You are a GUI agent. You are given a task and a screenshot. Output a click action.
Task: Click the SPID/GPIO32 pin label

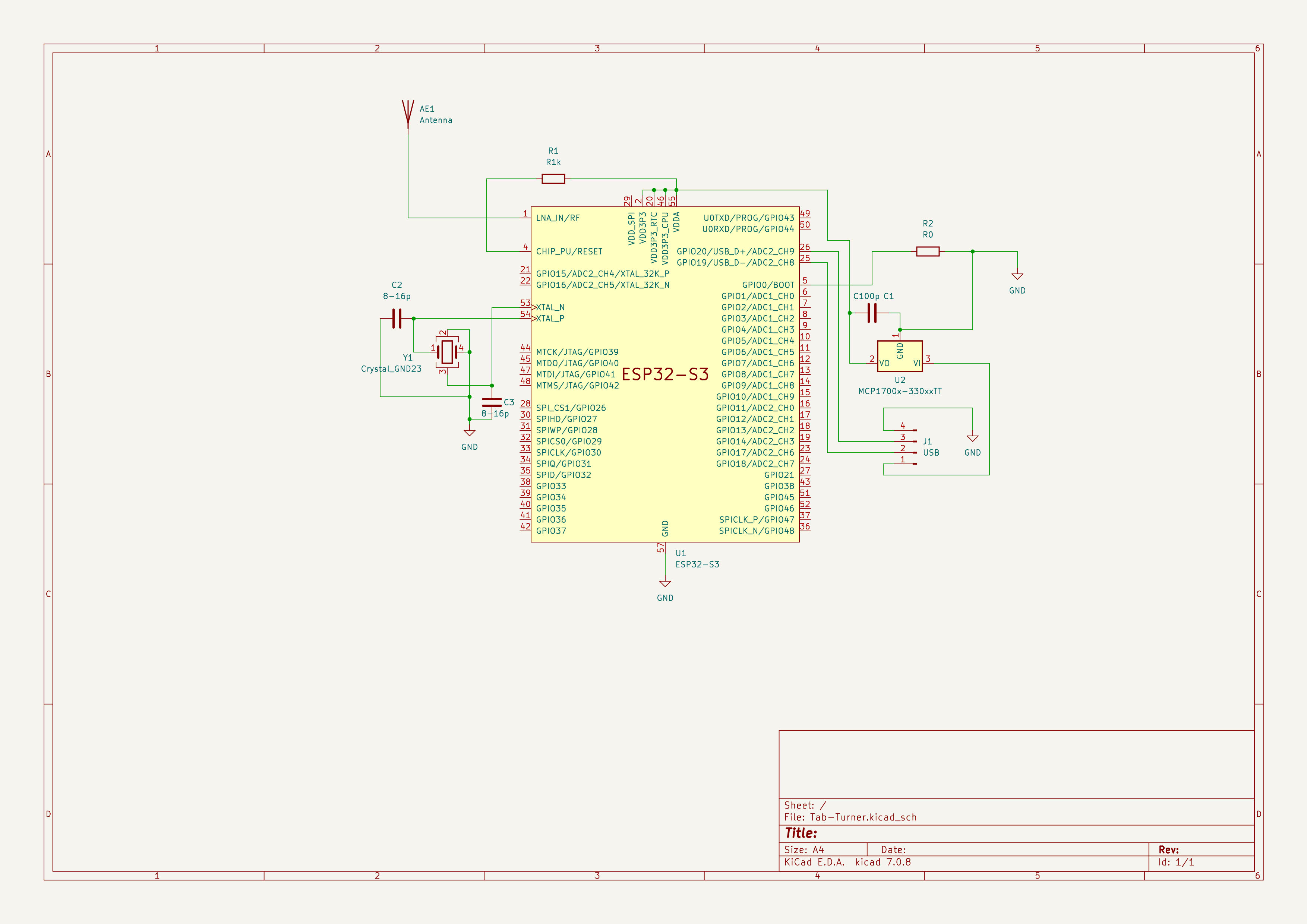[563, 475]
